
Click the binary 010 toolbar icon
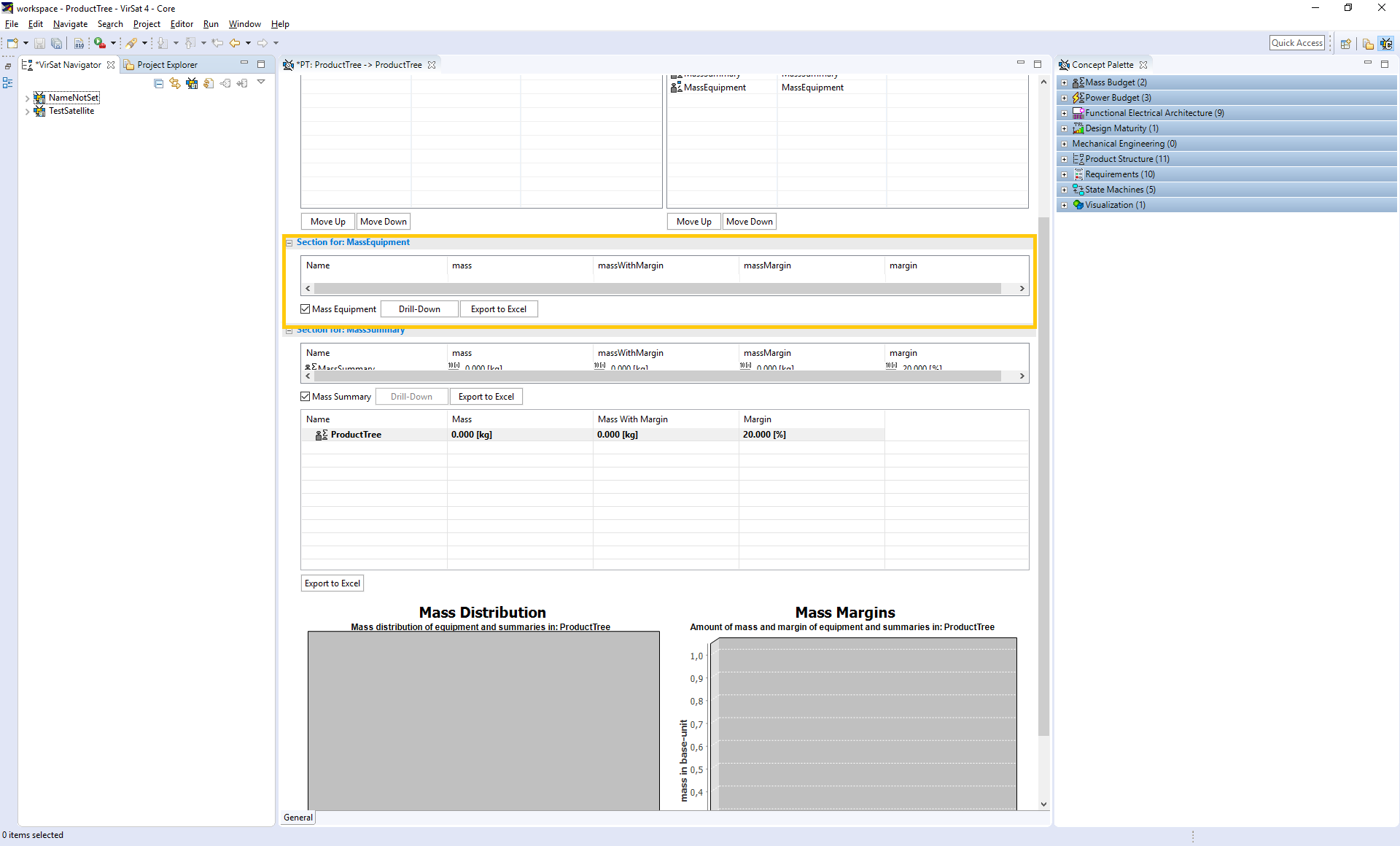[79, 44]
